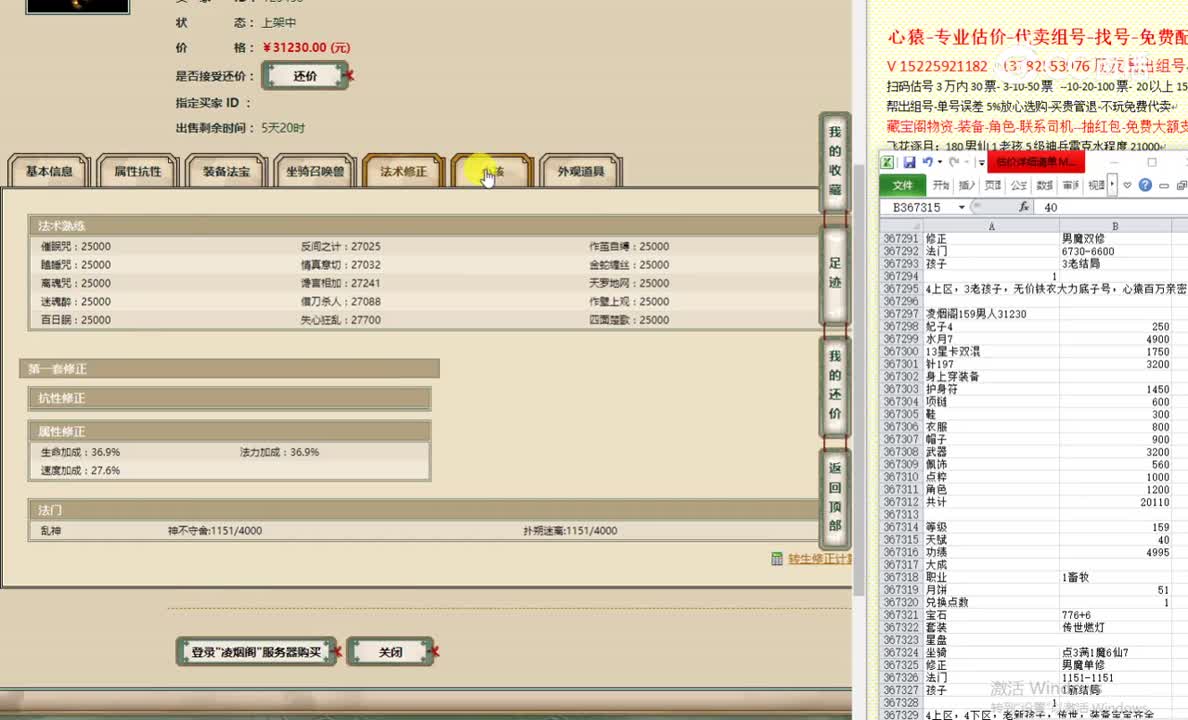Click the 还价 counteroffer button

click(x=304, y=75)
